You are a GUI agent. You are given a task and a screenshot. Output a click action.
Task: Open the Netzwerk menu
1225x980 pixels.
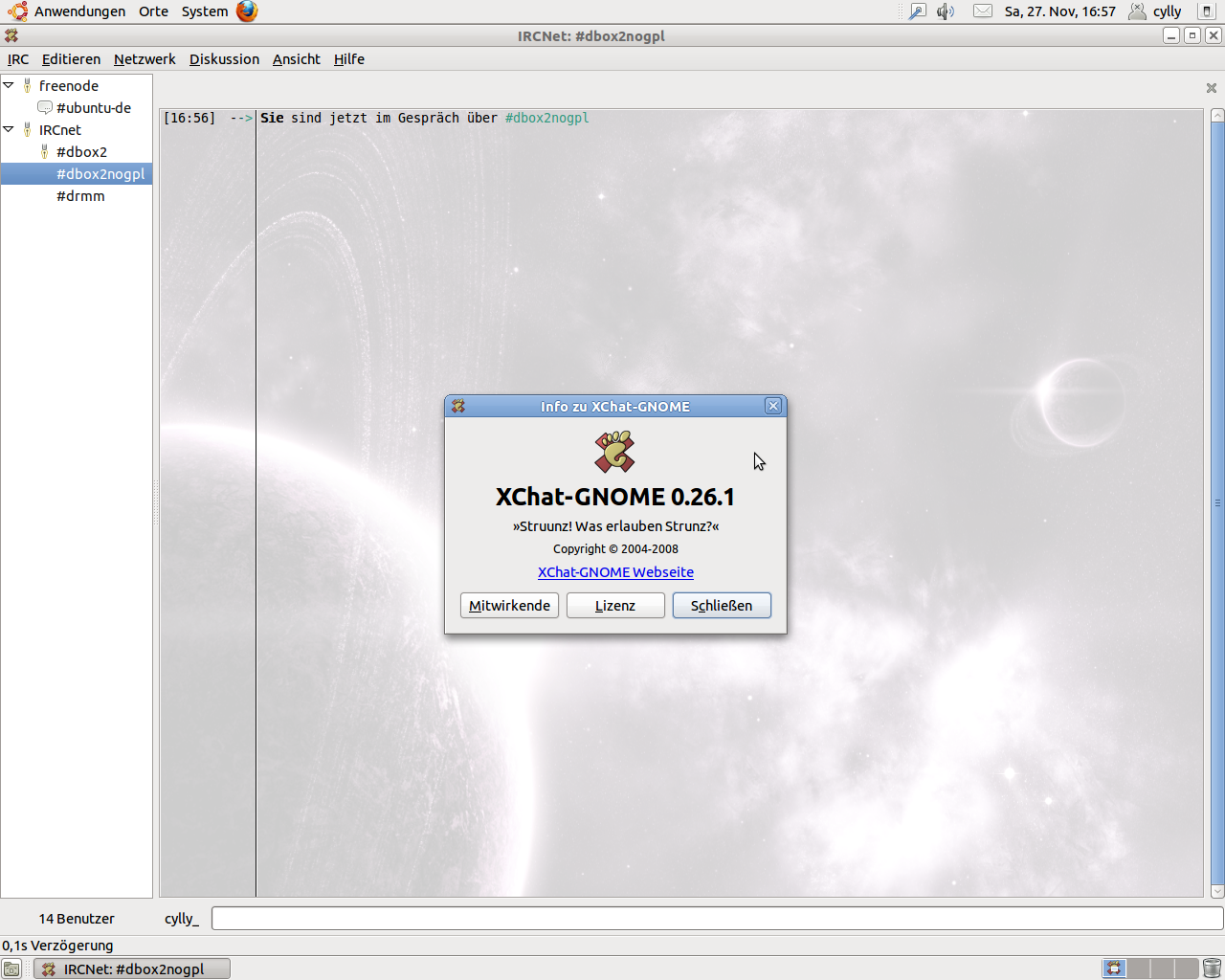pos(145,59)
